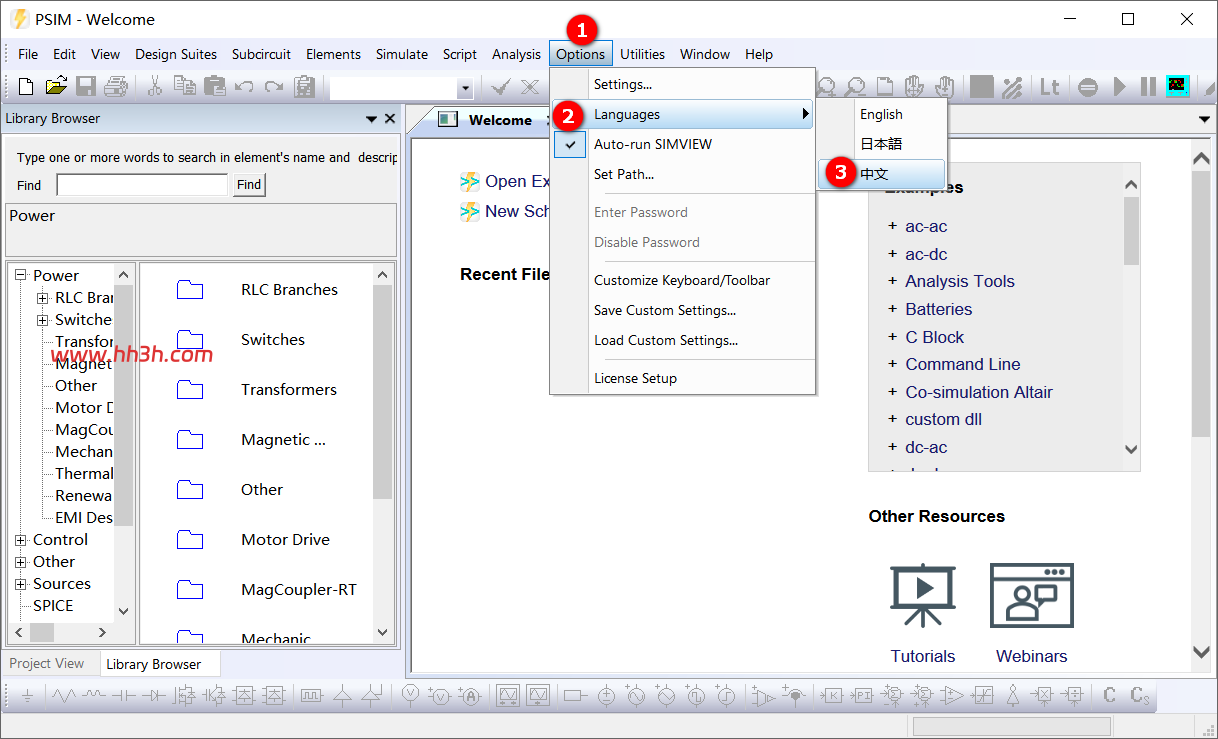Expand the Languages submenu

682,114
